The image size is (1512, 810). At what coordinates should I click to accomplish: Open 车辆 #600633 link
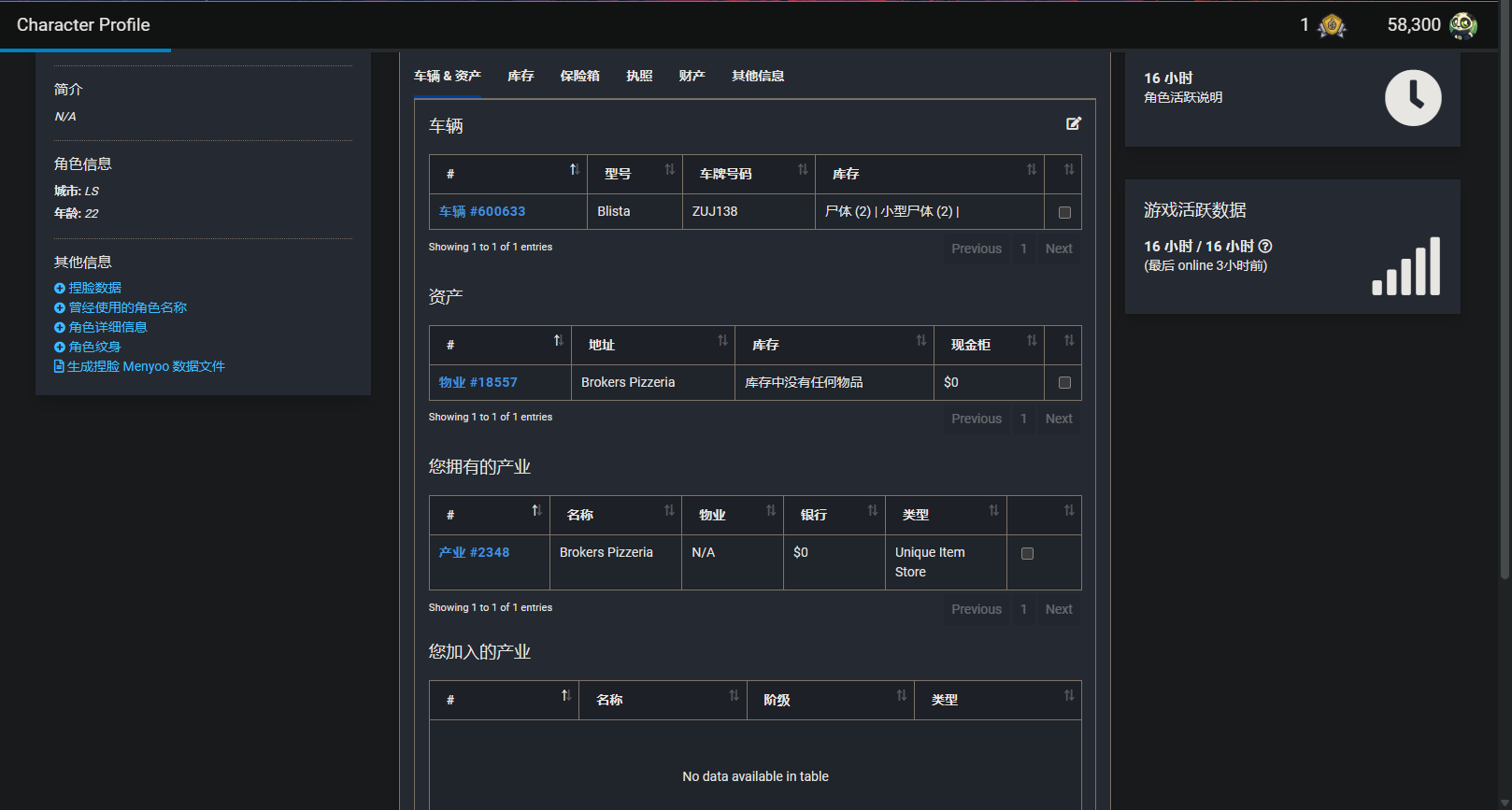[482, 211]
